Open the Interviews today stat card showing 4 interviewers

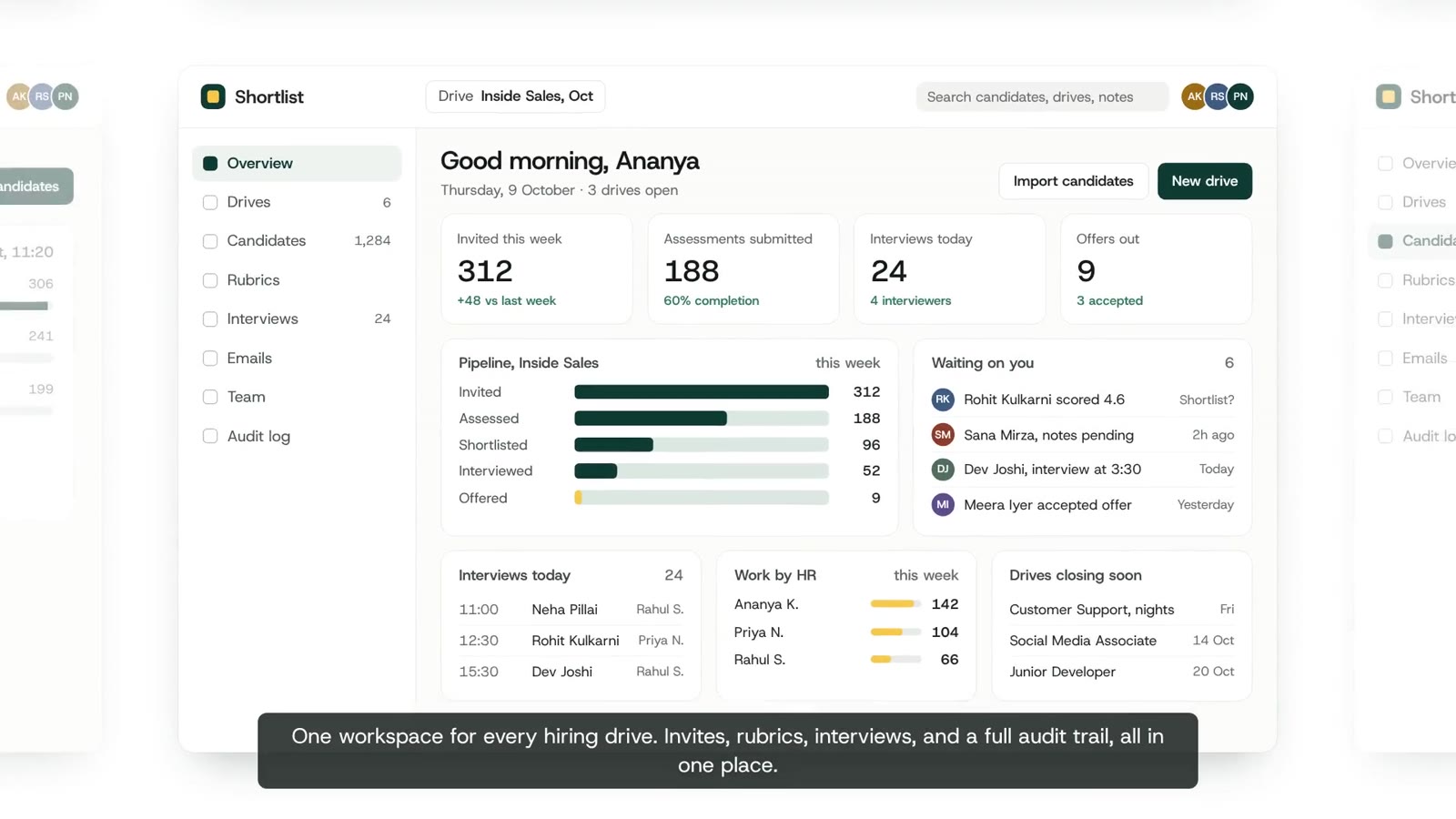pyautogui.click(x=949, y=269)
